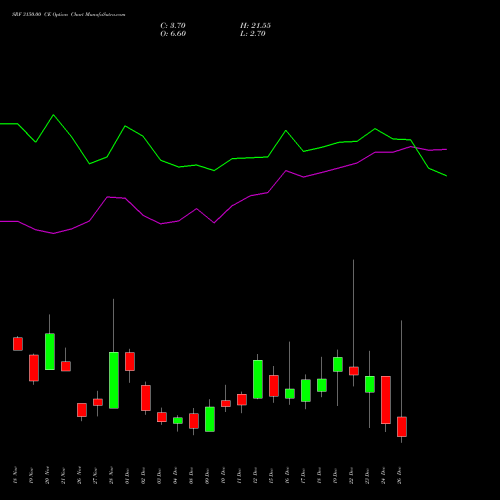Click the chart title text SRF CE Options
Image resolution: width=500 pixels, height=500 pixels.
(69, 15)
